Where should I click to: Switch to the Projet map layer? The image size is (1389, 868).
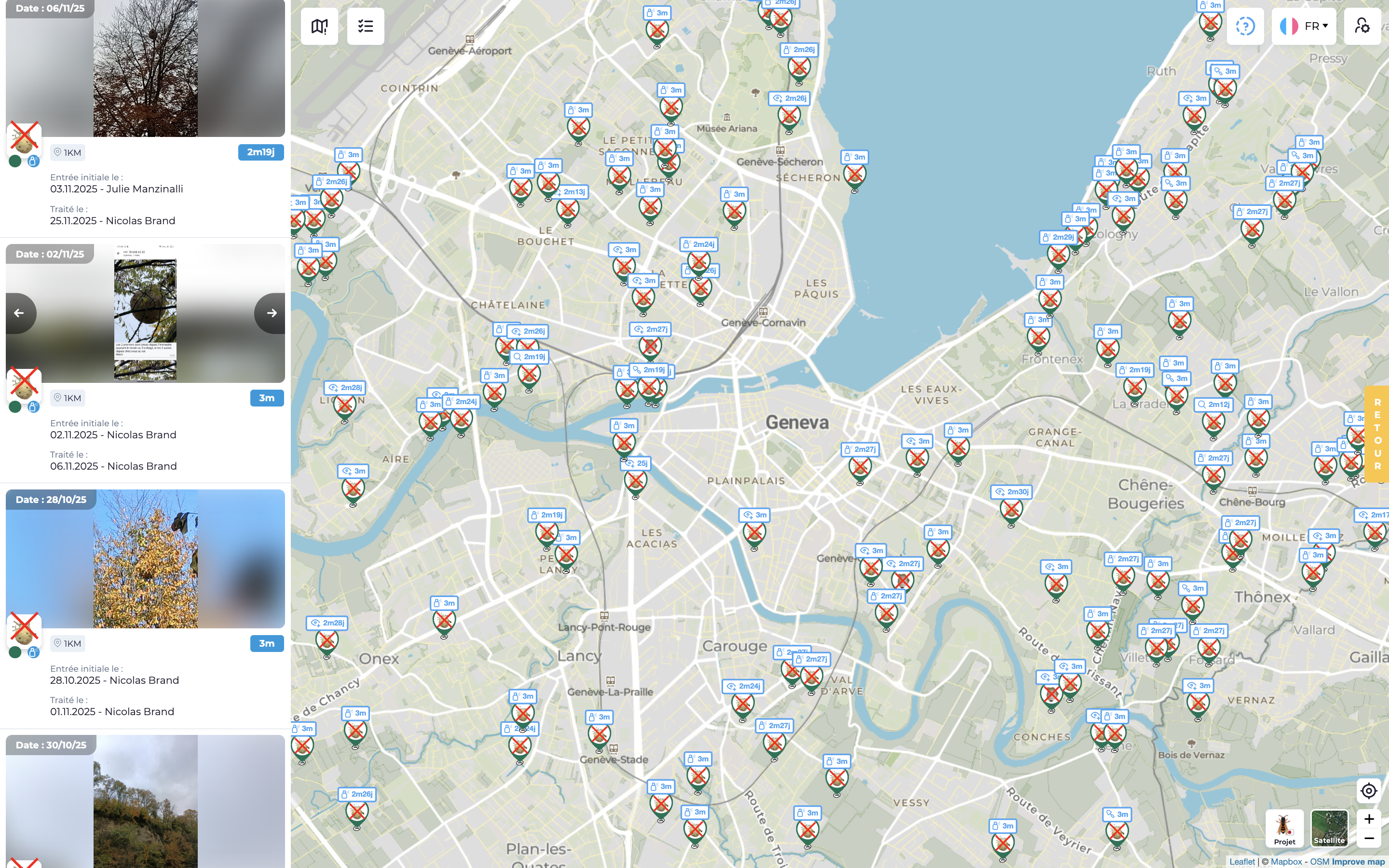coord(1284,828)
